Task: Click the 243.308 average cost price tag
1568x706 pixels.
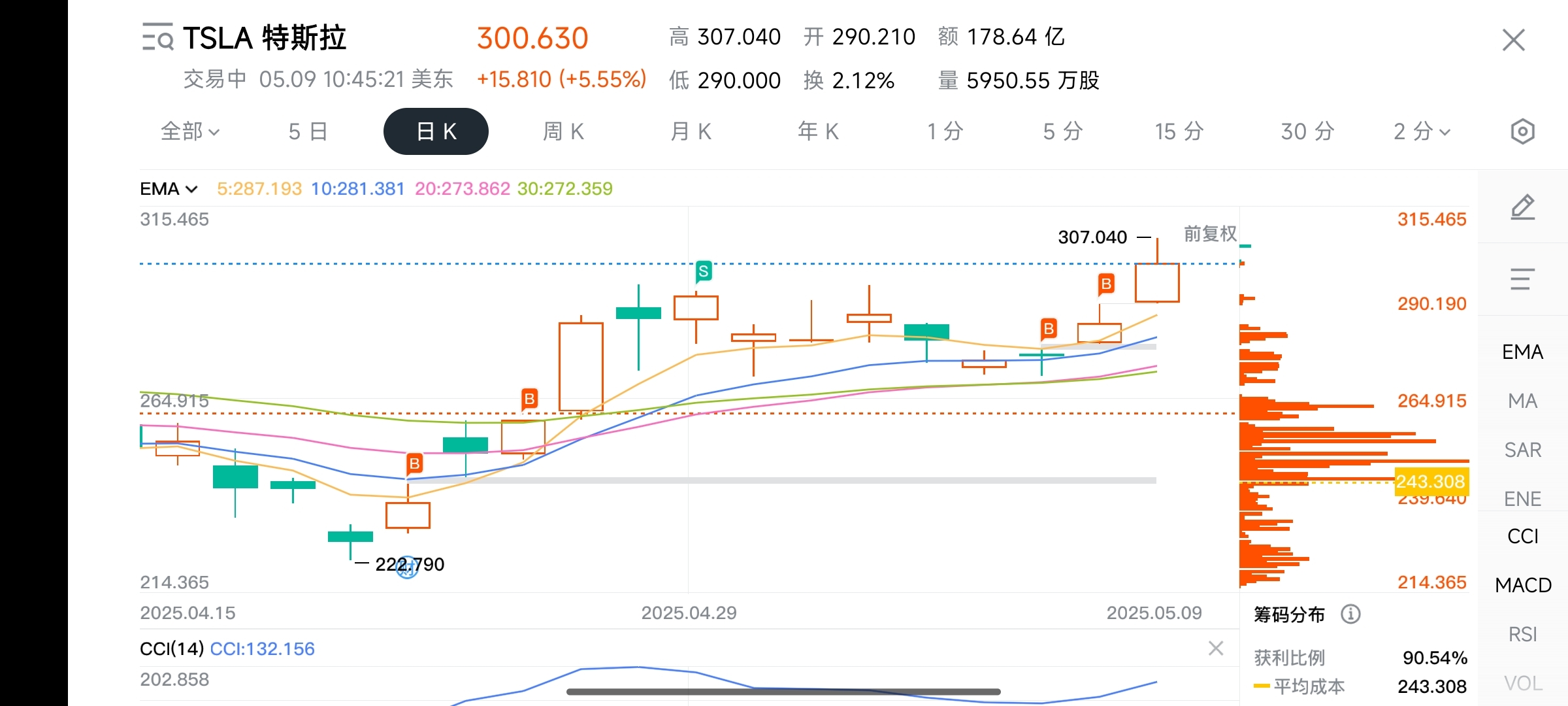Action: point(1431,482)
